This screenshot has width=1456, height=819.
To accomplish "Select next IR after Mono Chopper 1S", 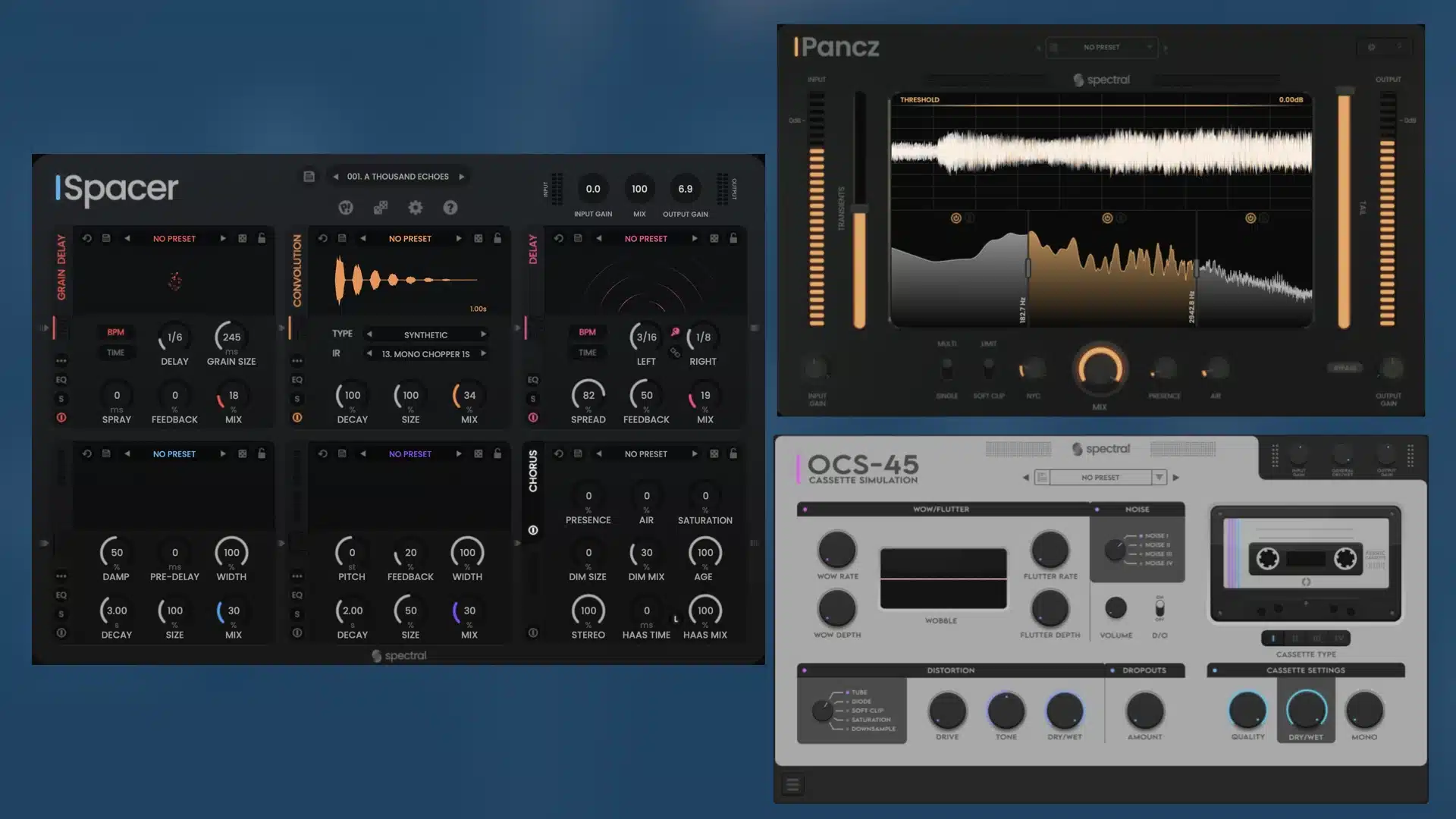I will coord(483,353).
